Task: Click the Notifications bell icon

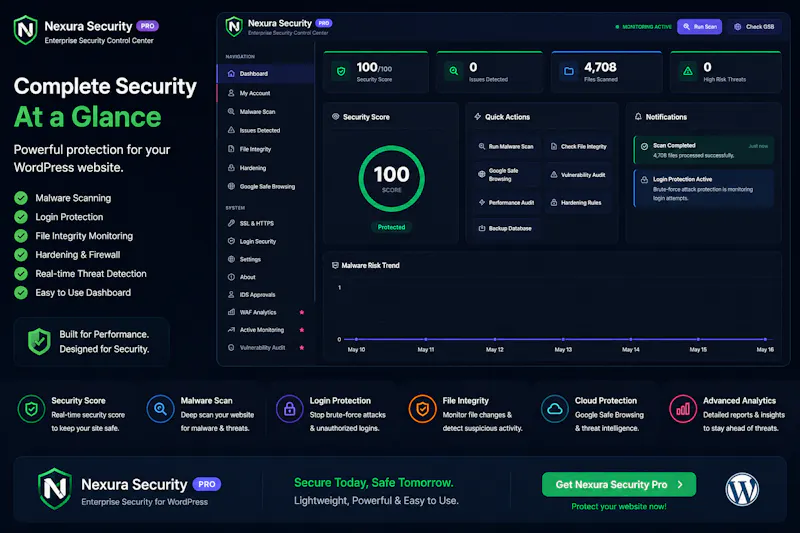Action: 638,117
